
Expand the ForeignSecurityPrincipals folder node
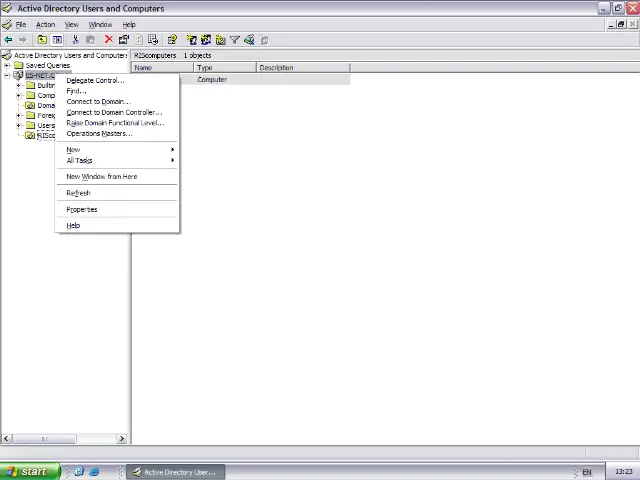click(x=19, y=116)
